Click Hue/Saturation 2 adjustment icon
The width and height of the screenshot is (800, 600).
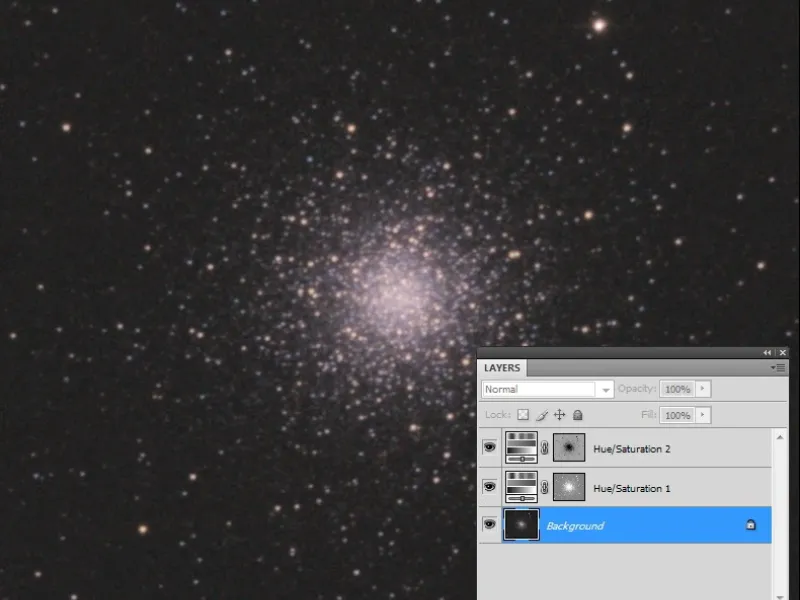click(521, 448)
